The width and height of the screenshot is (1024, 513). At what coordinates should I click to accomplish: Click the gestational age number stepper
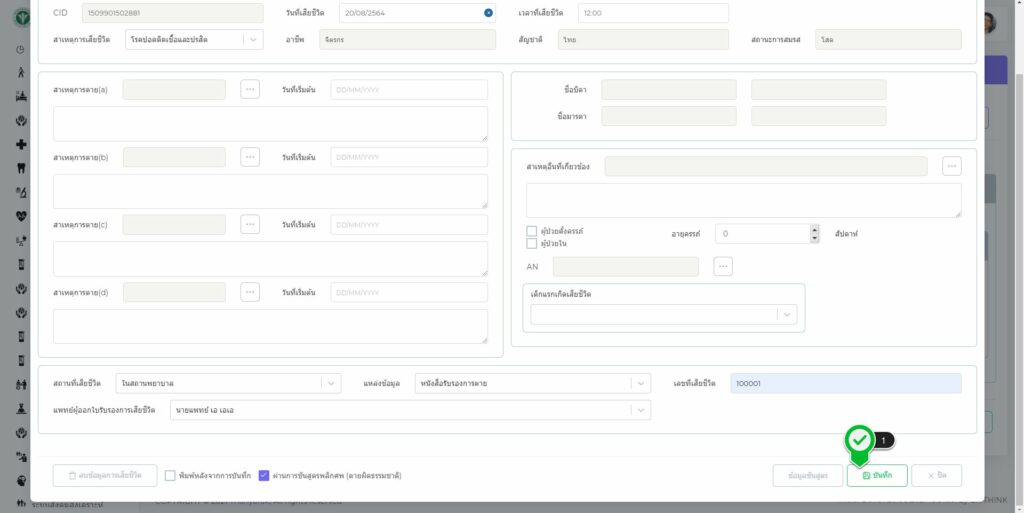tap(814, 233)
